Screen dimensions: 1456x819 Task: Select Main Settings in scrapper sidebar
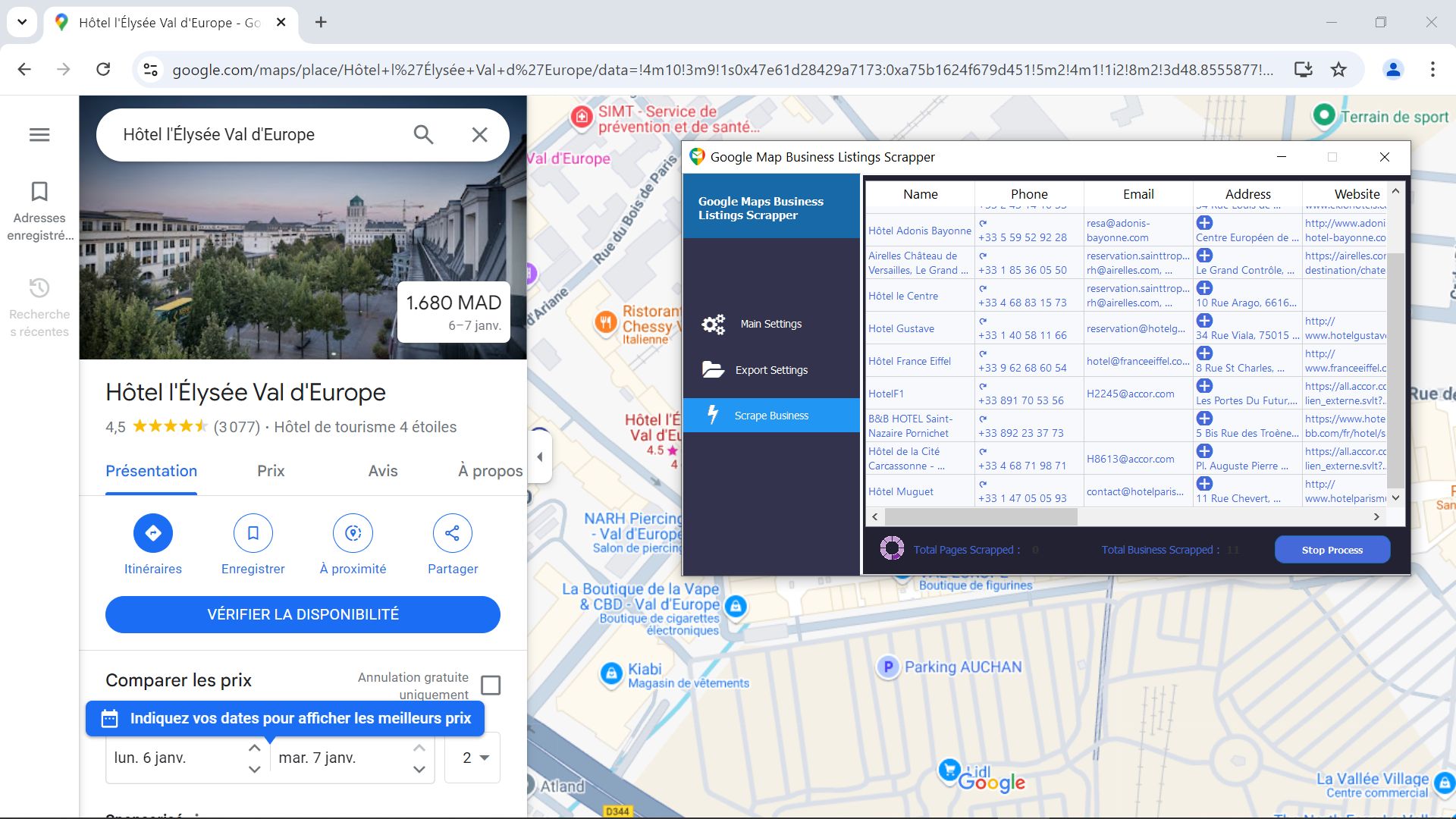pyautogui.click(x=771, y=324)
